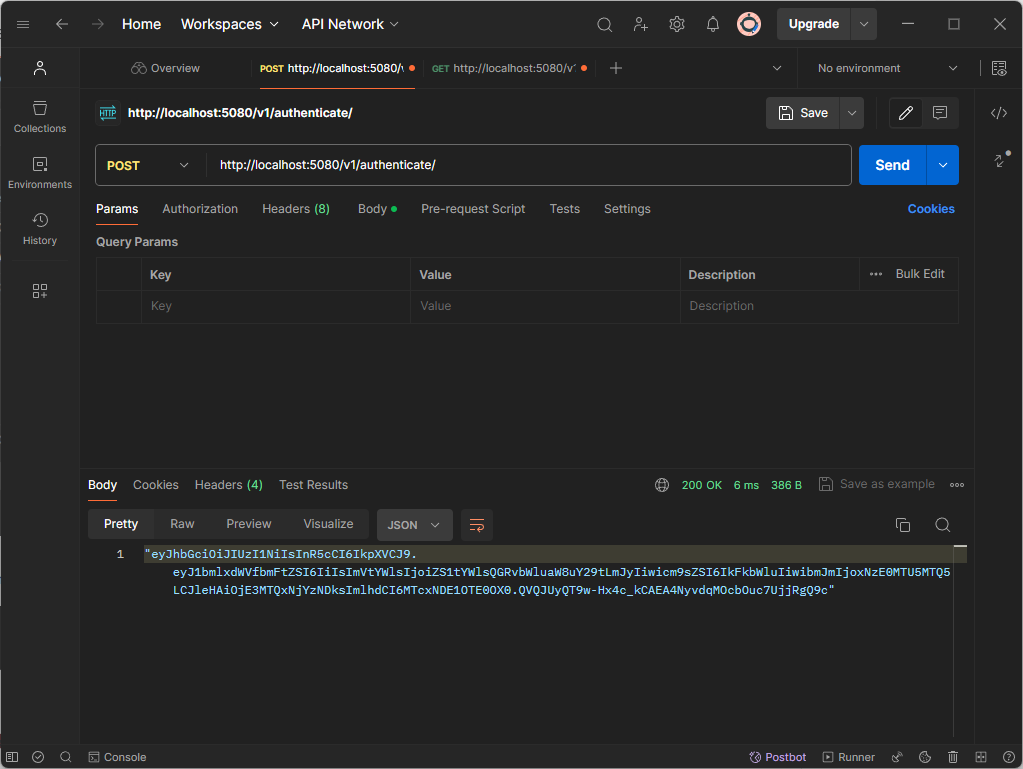Change the POST method dropdown

[148, 166]
